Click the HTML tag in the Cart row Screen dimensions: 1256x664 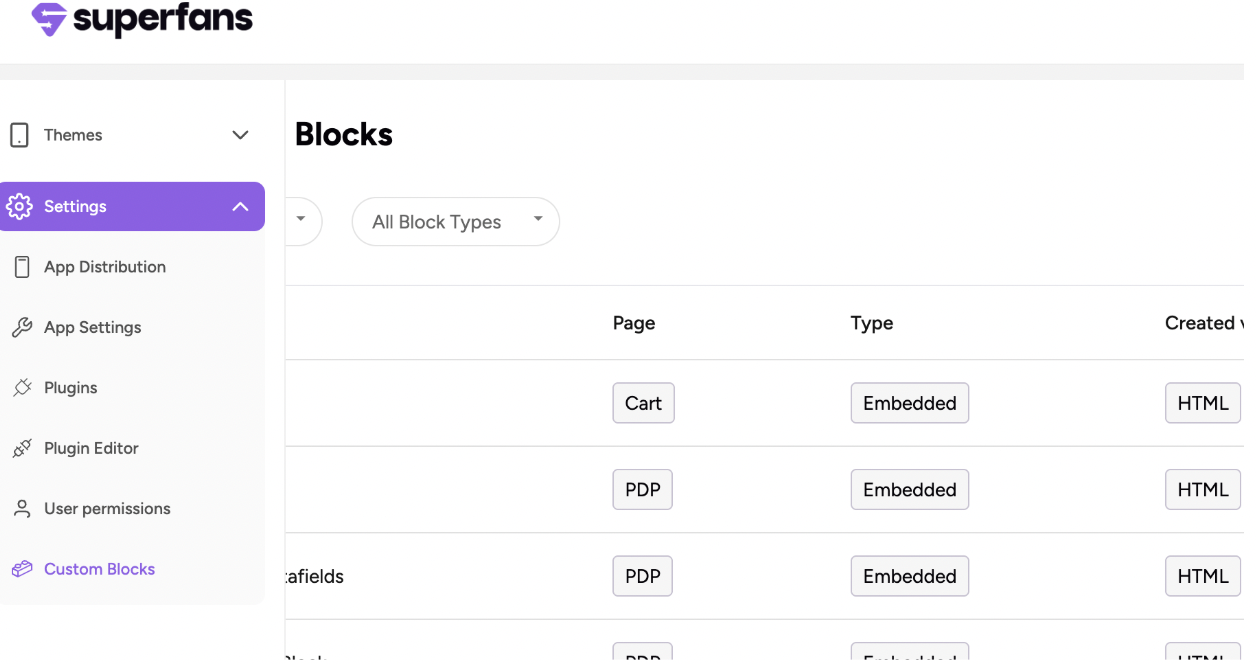pyautogui.click(x=1202, y=403)
